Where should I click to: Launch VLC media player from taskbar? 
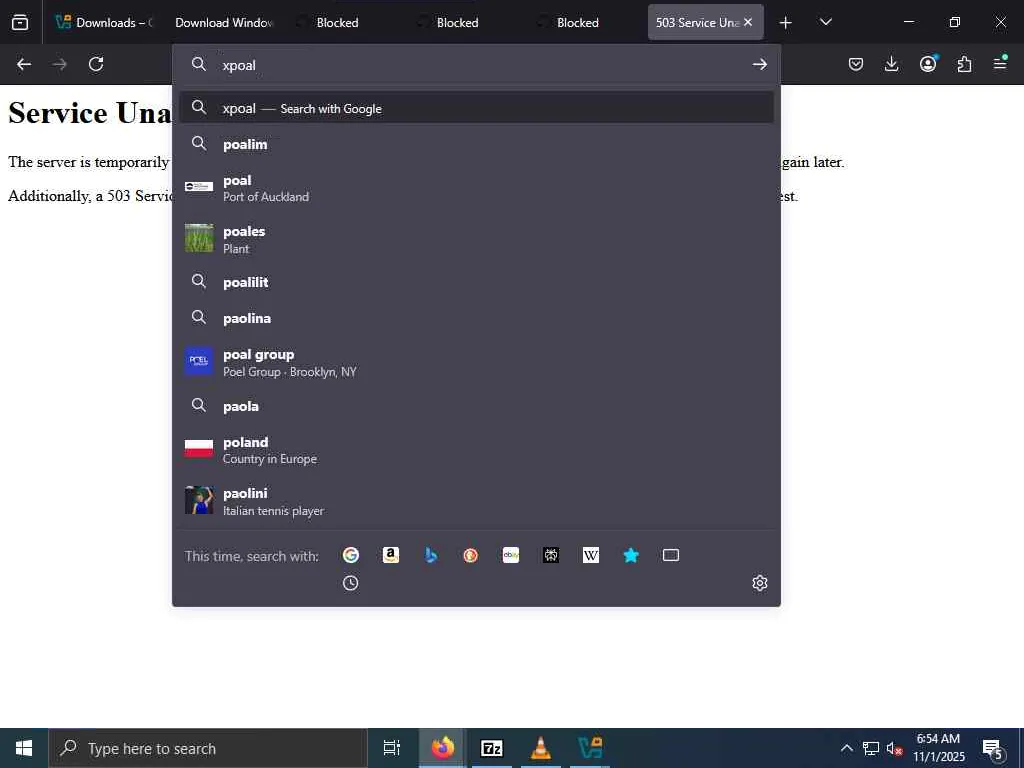pyautogui.click(x=541, y=748)
